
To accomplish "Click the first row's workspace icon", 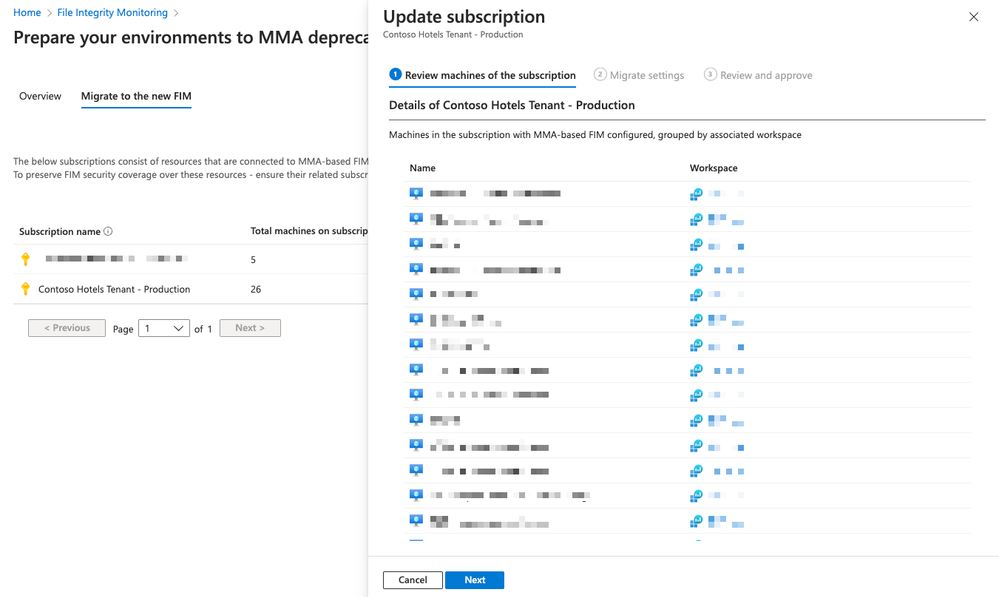I will point(696,194).
